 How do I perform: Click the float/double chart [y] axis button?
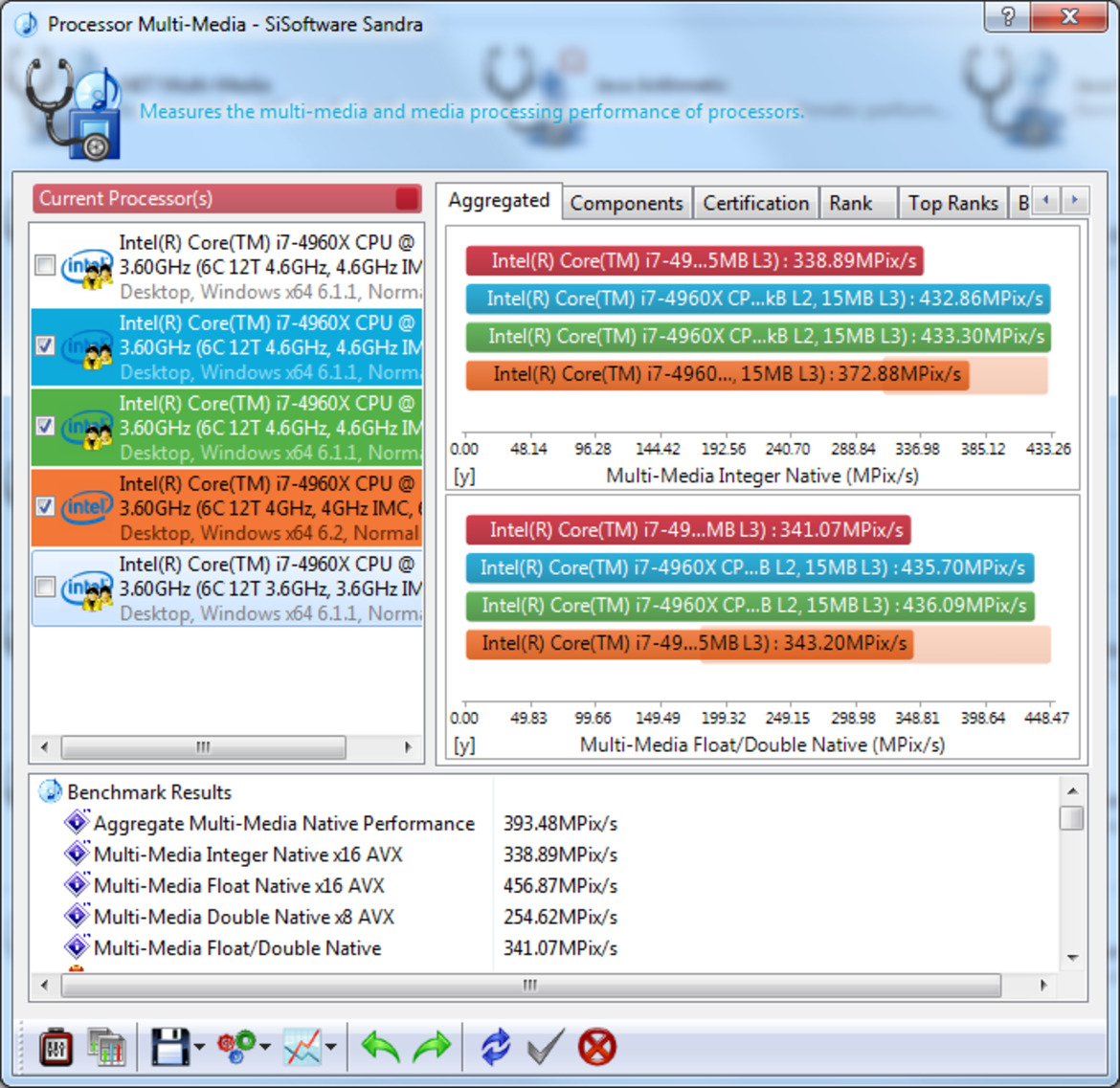(x=464, y=745)
